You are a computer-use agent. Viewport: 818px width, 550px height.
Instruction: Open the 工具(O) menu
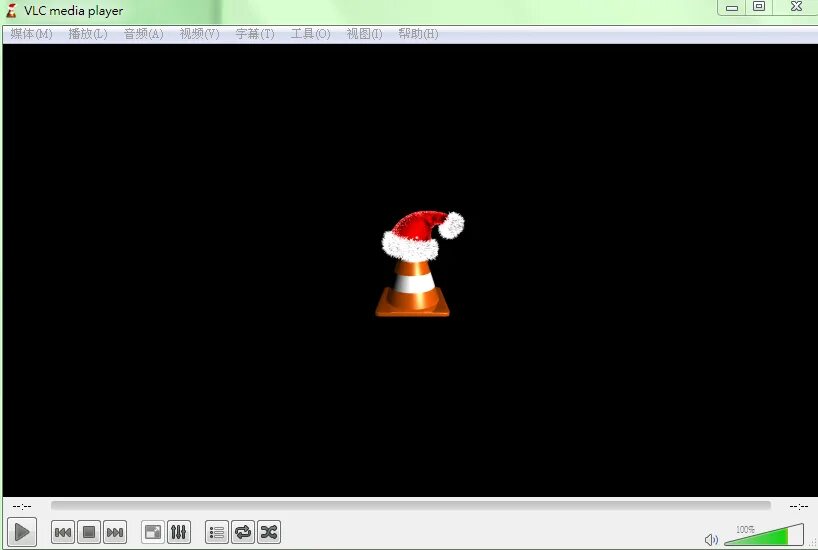[310, 34]
